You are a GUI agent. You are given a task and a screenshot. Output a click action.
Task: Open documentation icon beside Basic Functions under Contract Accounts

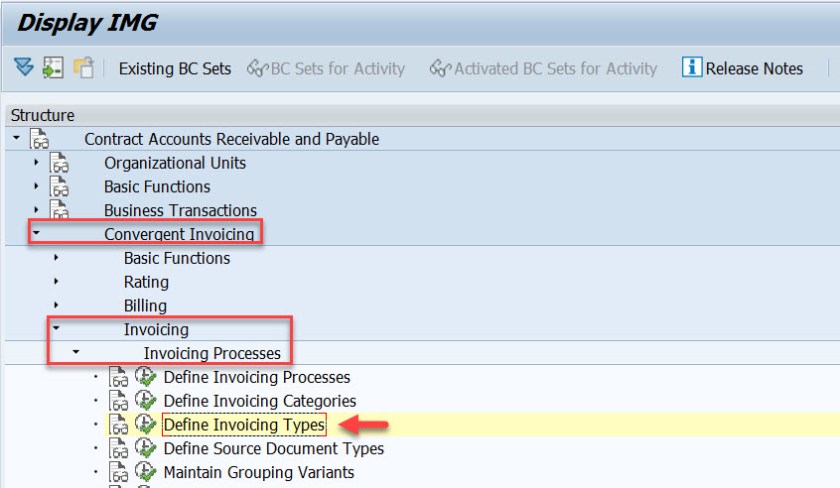coord(60,187)
